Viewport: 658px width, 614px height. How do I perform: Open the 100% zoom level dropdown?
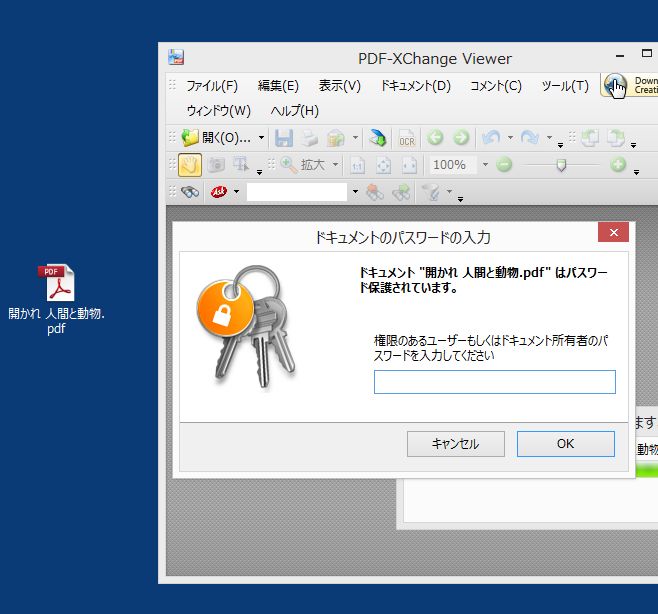point(485,165)
